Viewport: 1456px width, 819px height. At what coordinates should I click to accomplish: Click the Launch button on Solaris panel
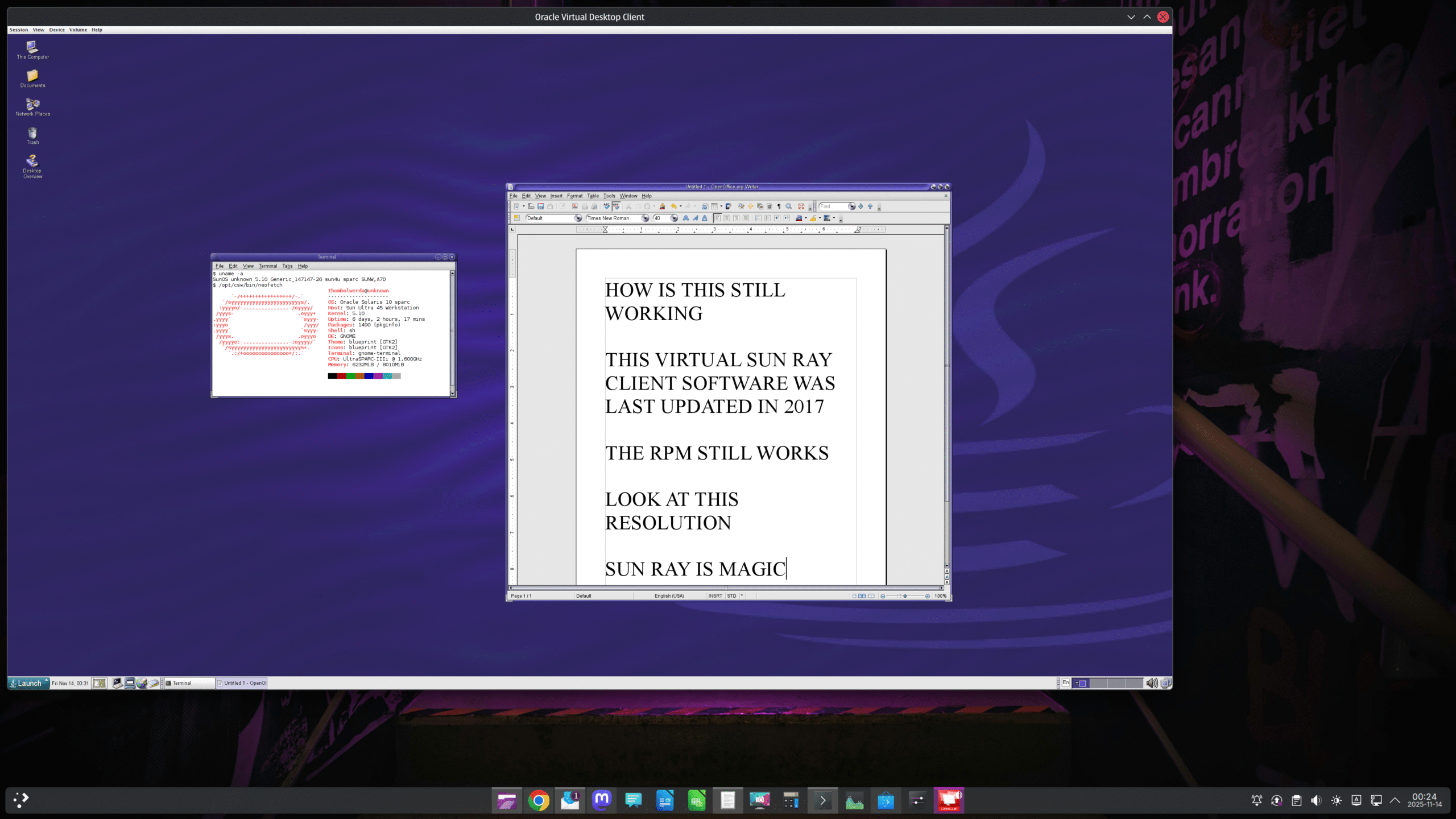tap(28, 683)
